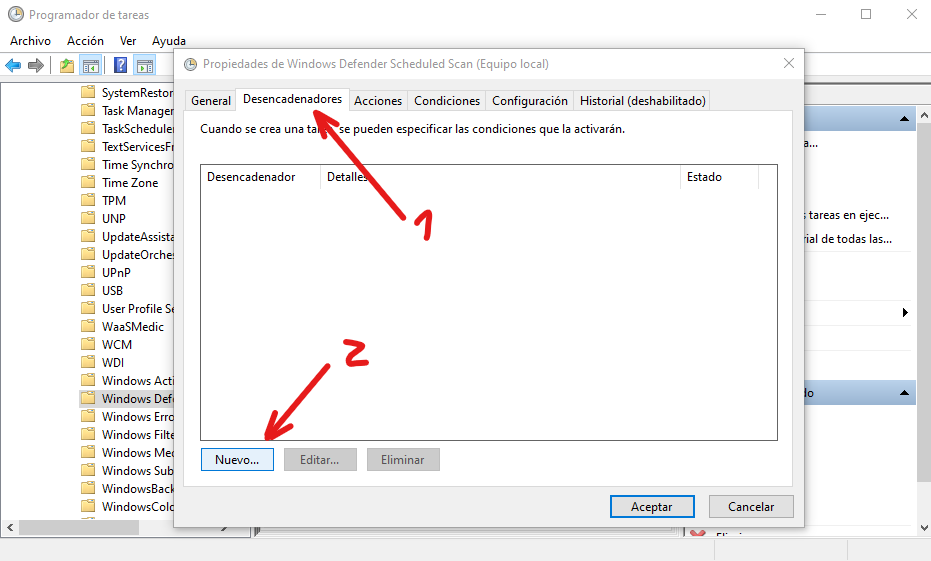Select the WindowsBackup folder
This screenshot has height=561, width=931.
pos(138,488)
